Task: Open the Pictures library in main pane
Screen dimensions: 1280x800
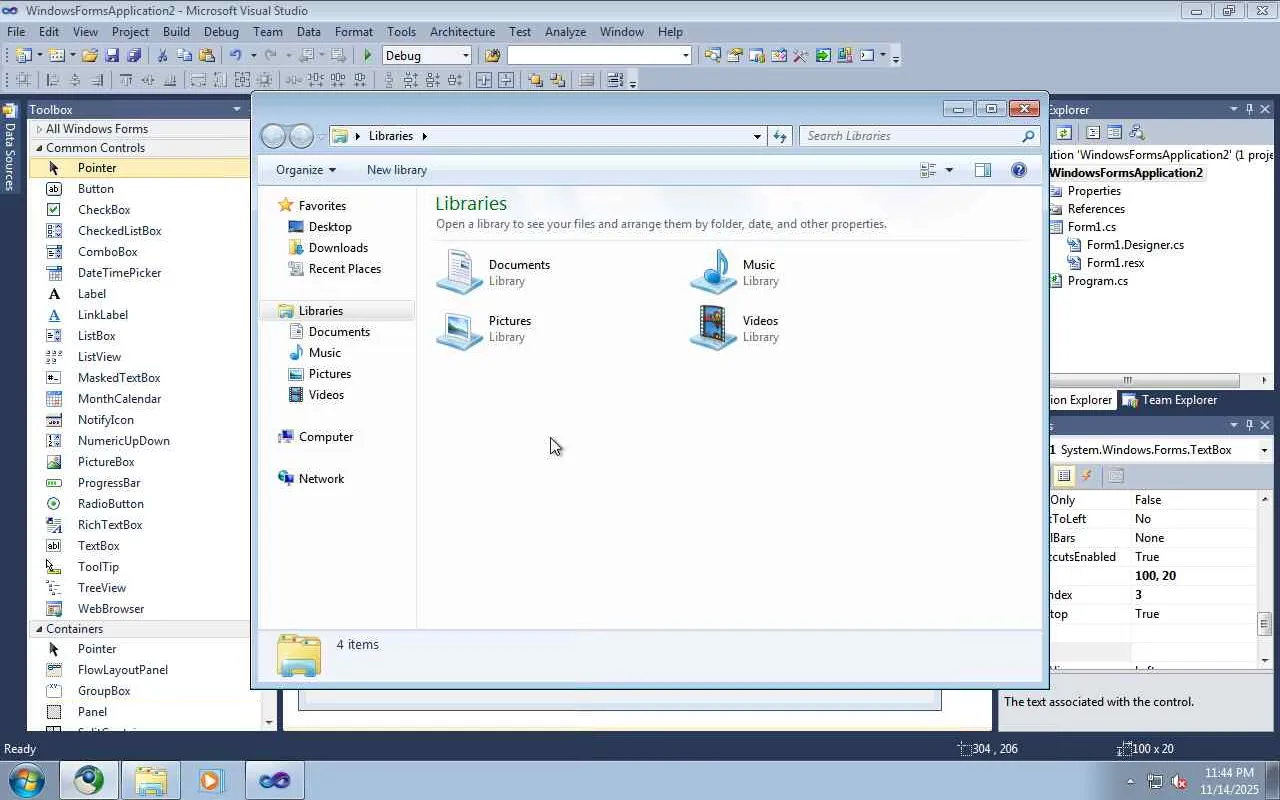Action: click(485, 328)
